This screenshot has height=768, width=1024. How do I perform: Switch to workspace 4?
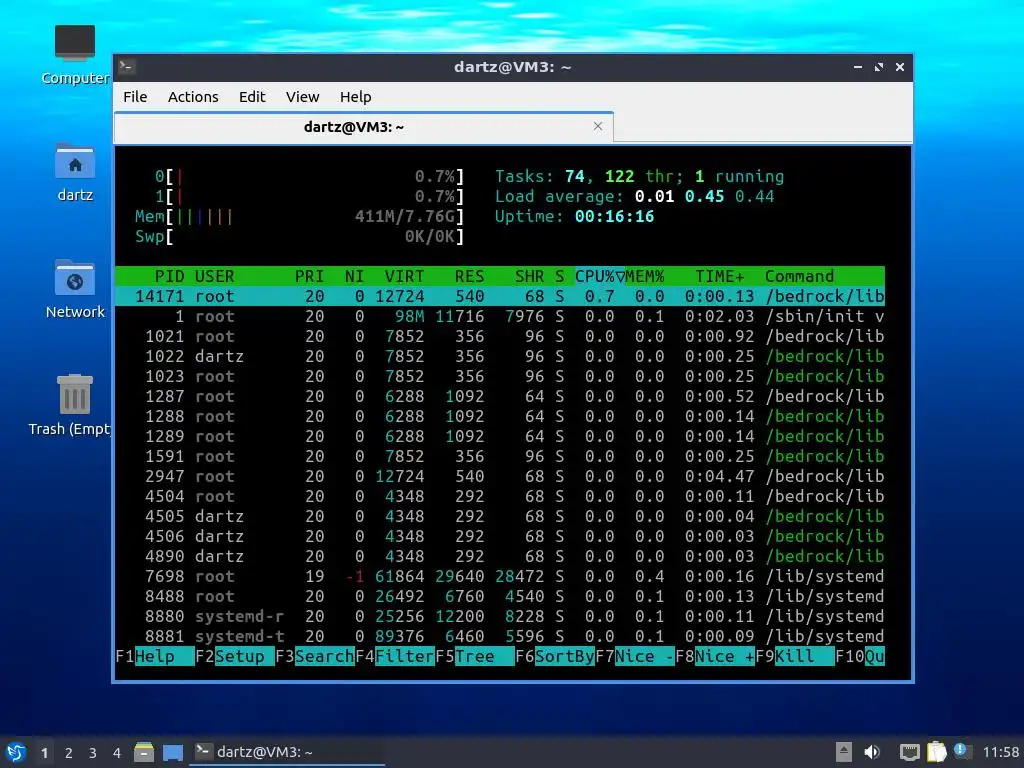[117, 753]
